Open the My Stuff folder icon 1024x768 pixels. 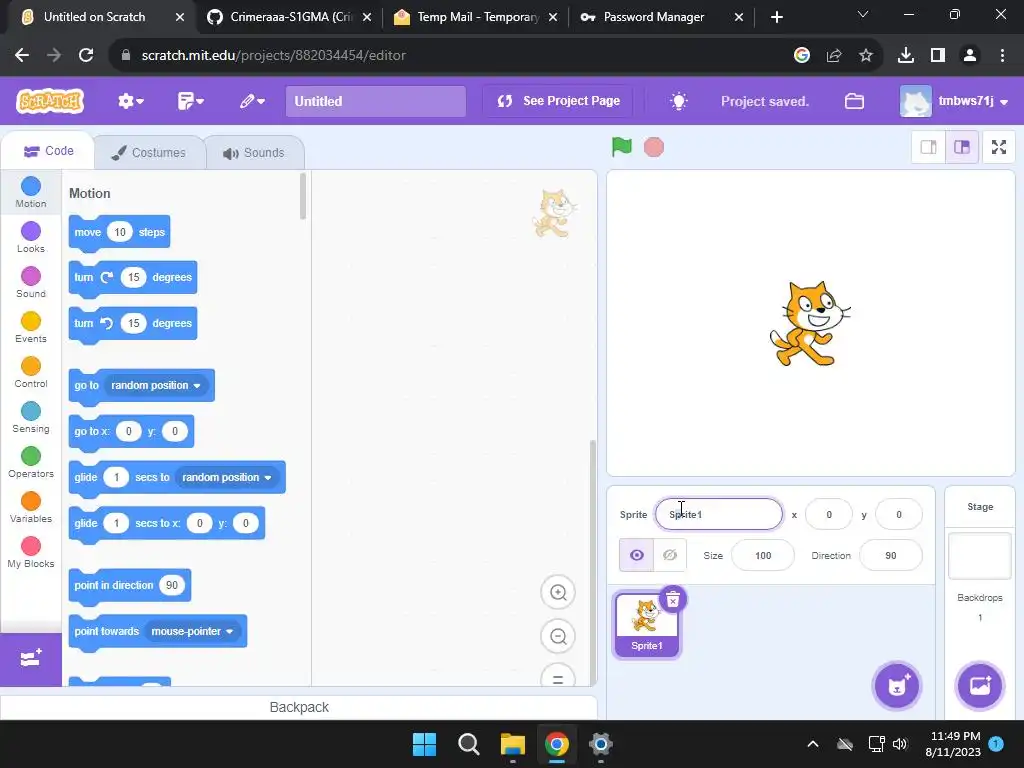854,101
